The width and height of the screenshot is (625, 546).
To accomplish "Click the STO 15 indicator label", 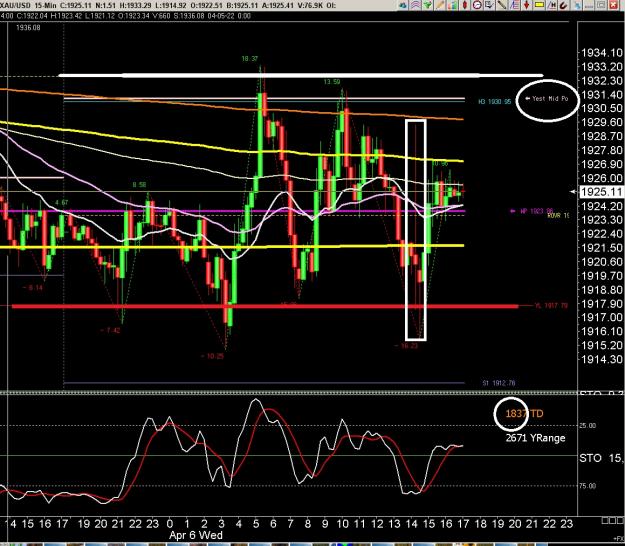I will tap(601, 458).
